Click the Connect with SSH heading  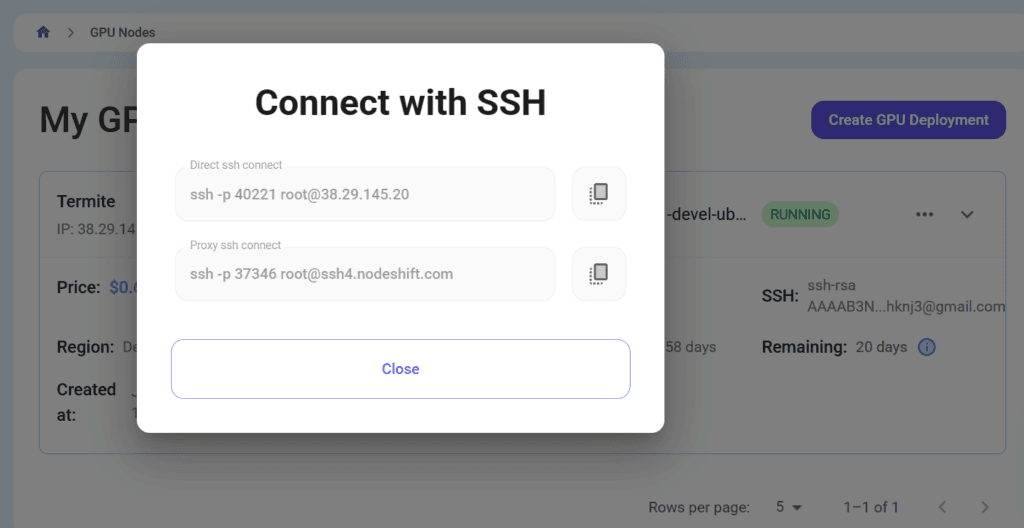[400, 103]
